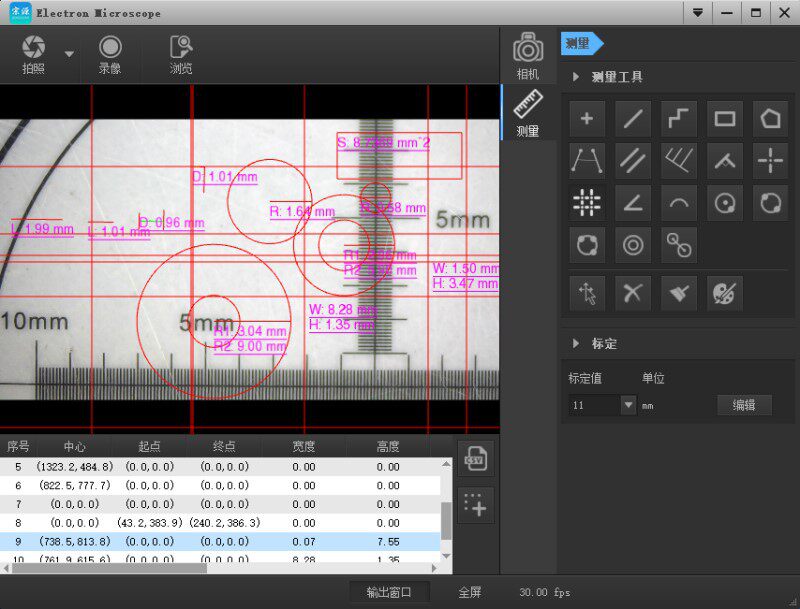Choose the arc measurement tool

(679, 204)
